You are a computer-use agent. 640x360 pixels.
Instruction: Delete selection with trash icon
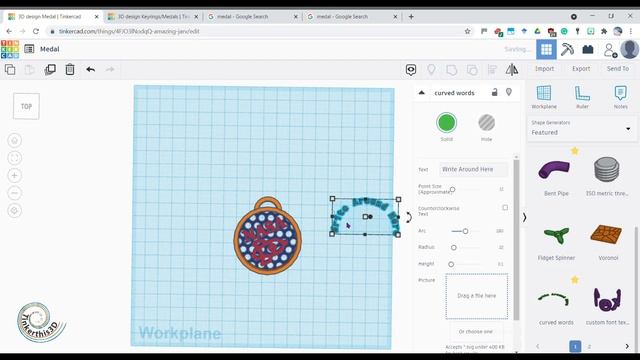click(70, 69)
